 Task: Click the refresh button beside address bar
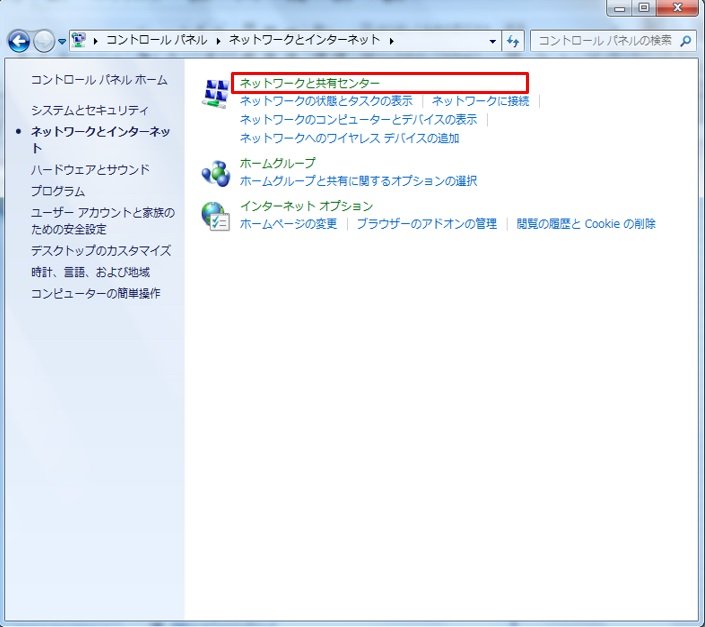point(514,41)
